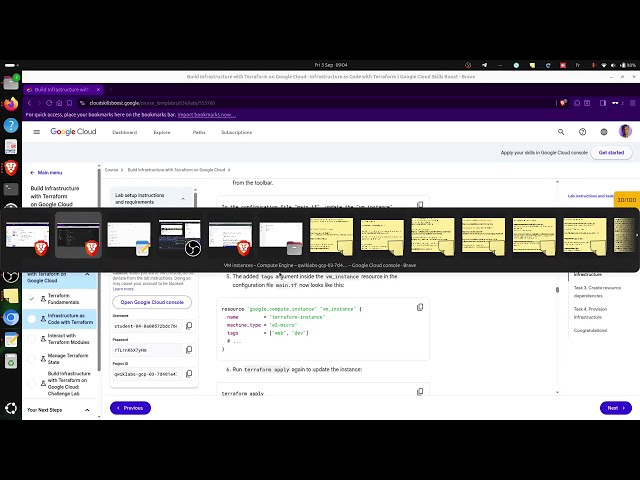Launch Terminal from the dock
640x480 pixels.
pos(11,189)
